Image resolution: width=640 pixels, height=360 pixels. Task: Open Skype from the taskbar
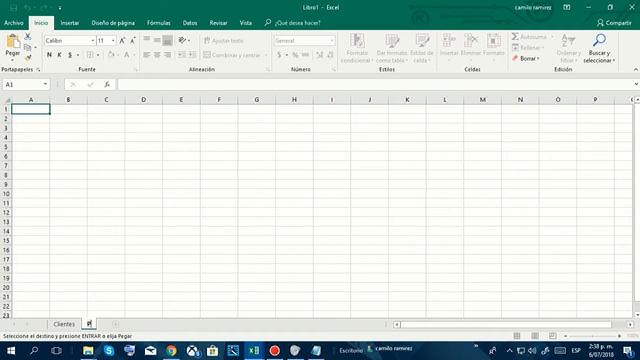pyautogui.click(x=109, y=351)
